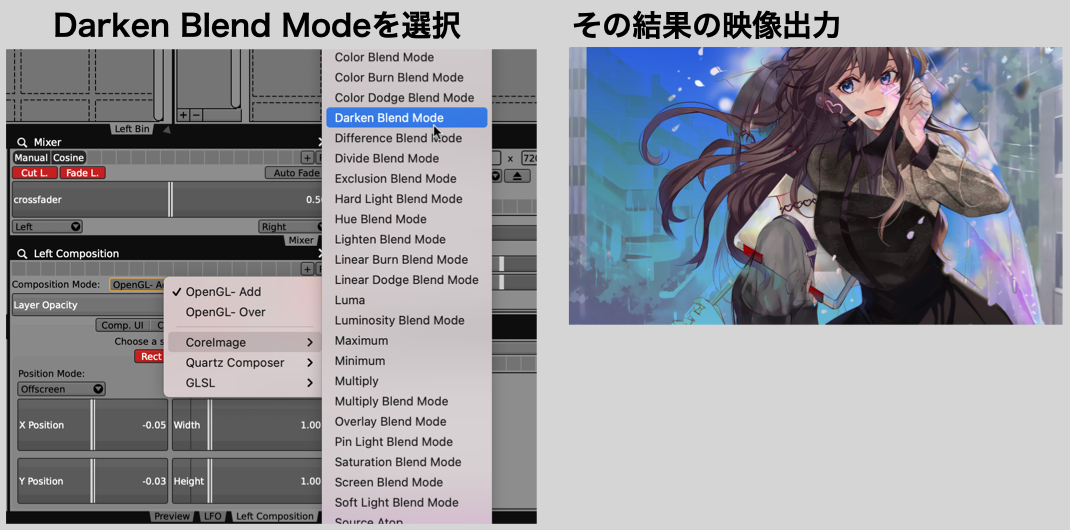Add a preset with Mixer plus button
The width and height of the screenshot is (1070, 530).
pyautogui.click(x=307, y=158)
